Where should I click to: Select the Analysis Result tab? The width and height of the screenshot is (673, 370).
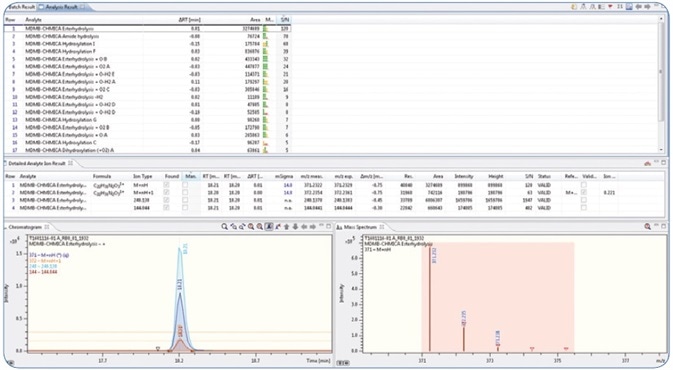click(61, 7)
